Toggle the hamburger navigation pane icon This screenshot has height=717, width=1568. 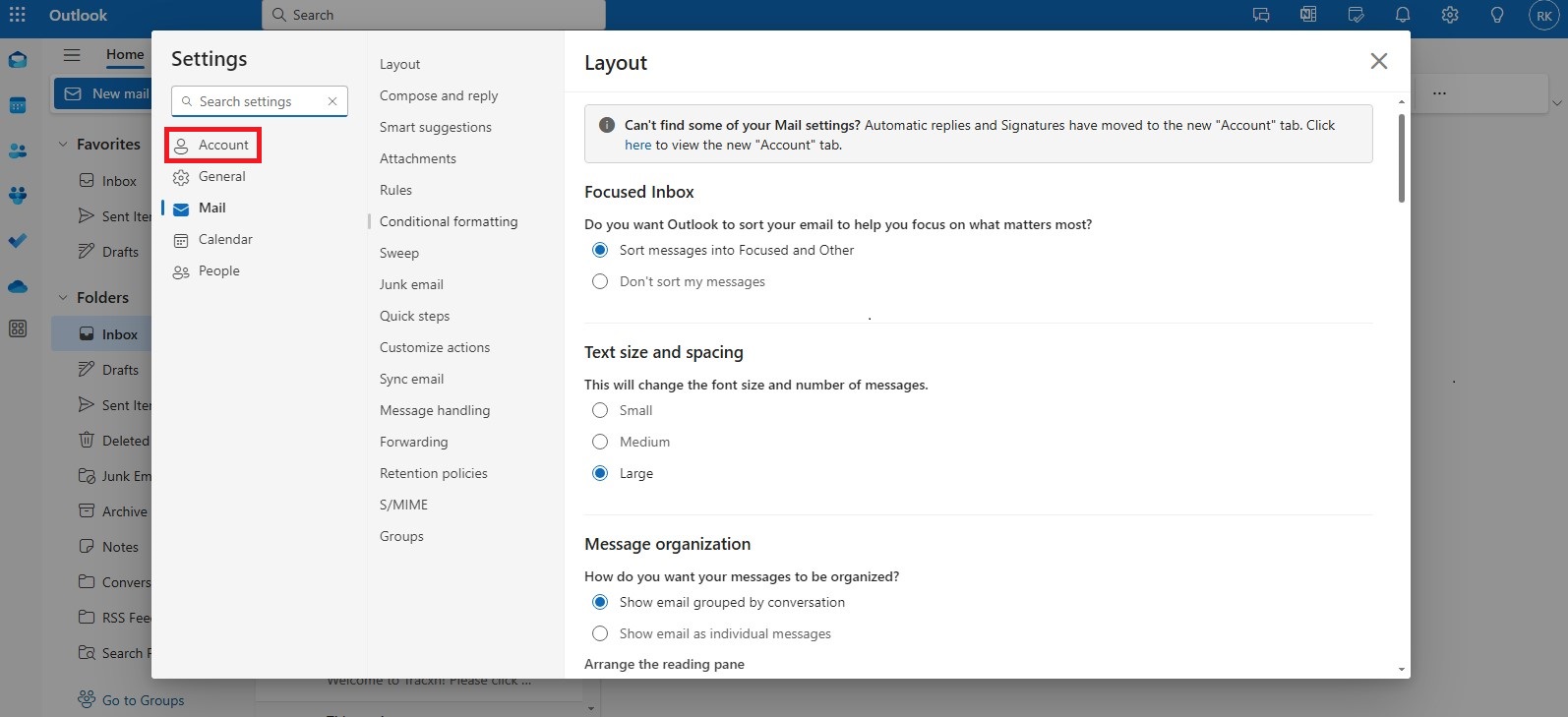72,55
